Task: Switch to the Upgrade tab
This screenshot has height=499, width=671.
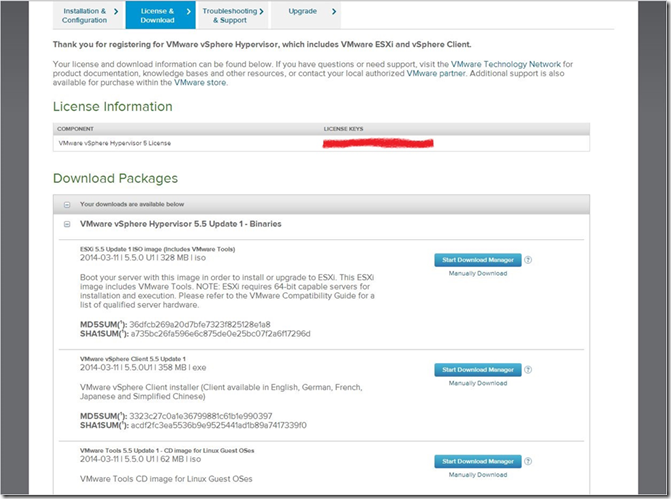Action: pos(306,15)
